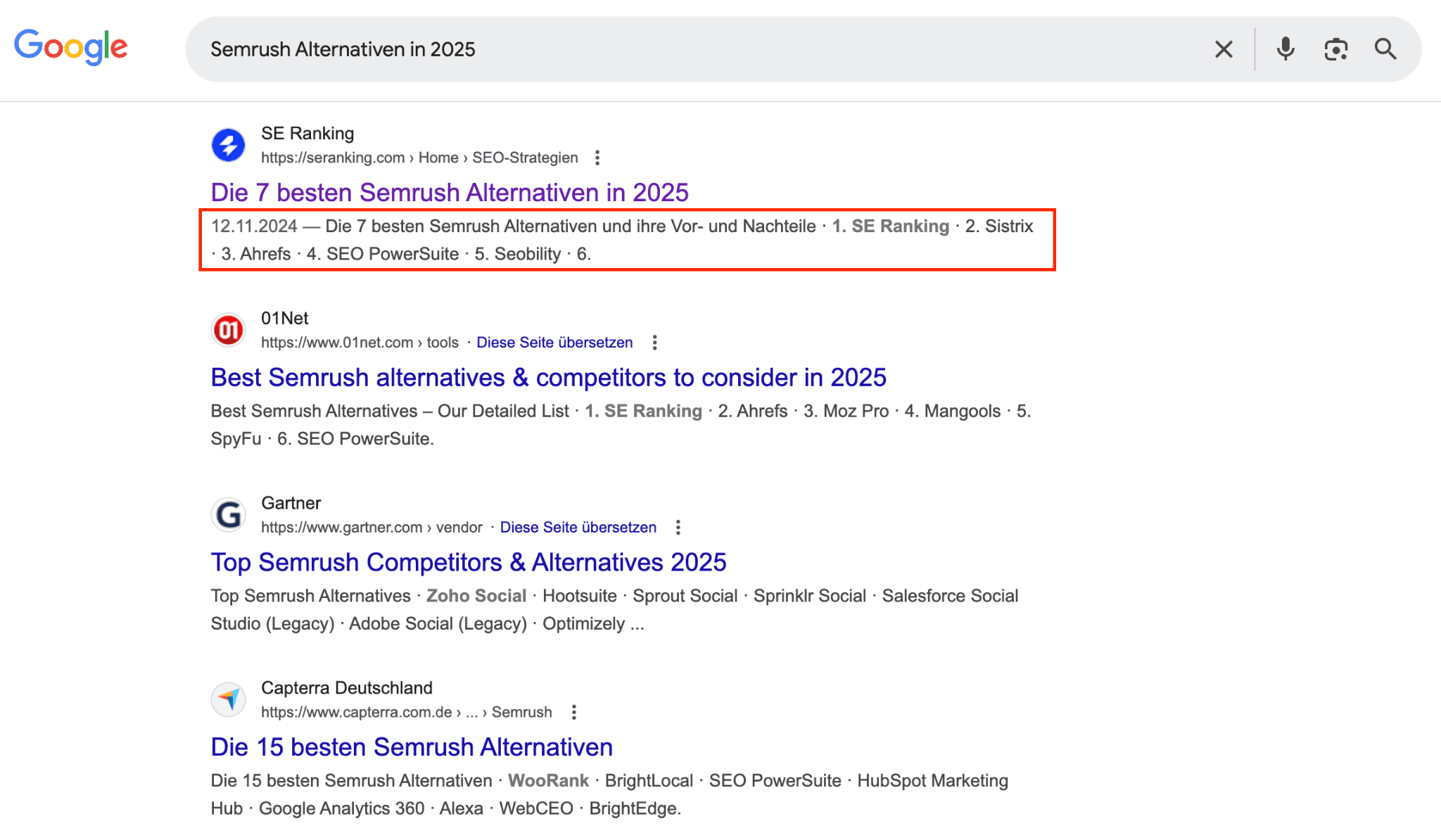
Task: Open 'Top Semrush Competitors & Alternatives 2025'
Action: tap(469, 562)
